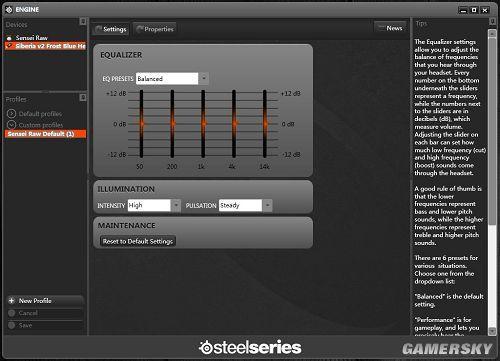Expand the Default profiles group
The image size is (500, 361).
[x=11, y=114]
